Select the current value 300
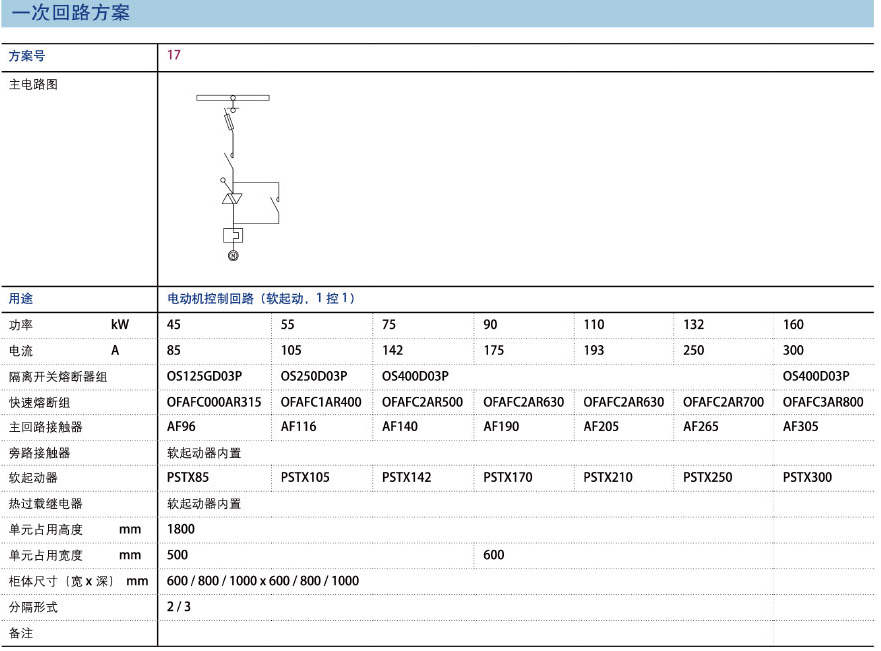This screenshot has height=651, width=881. coord(793,350)
